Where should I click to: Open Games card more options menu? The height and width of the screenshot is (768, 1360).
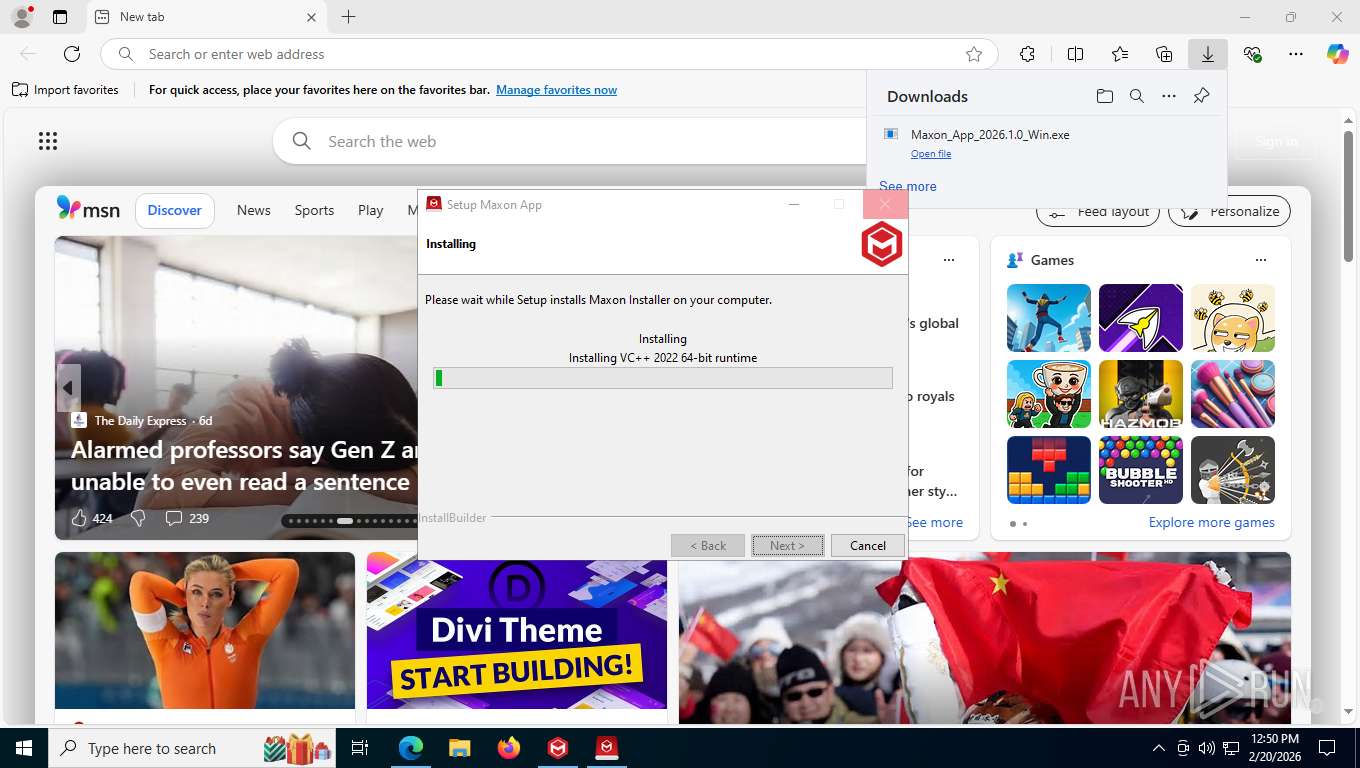1260,260
